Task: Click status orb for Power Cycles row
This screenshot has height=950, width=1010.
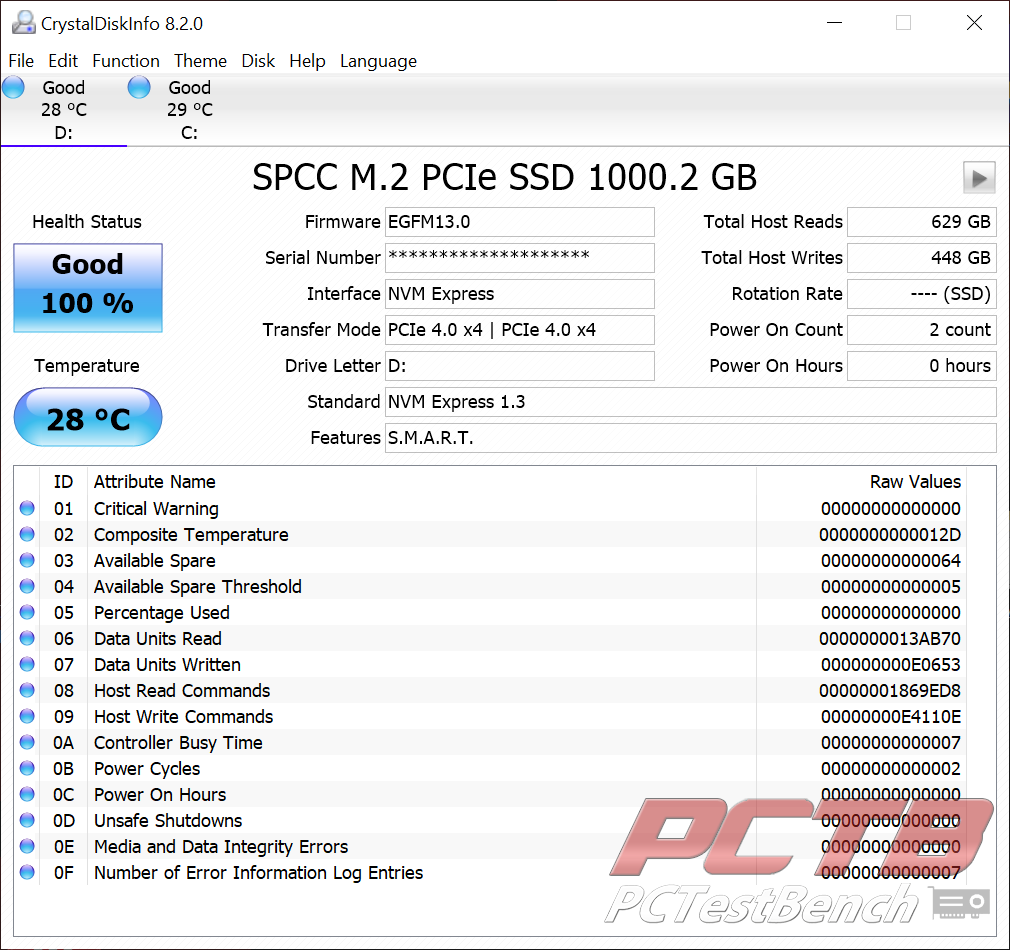Action: (x=27, y=768)
